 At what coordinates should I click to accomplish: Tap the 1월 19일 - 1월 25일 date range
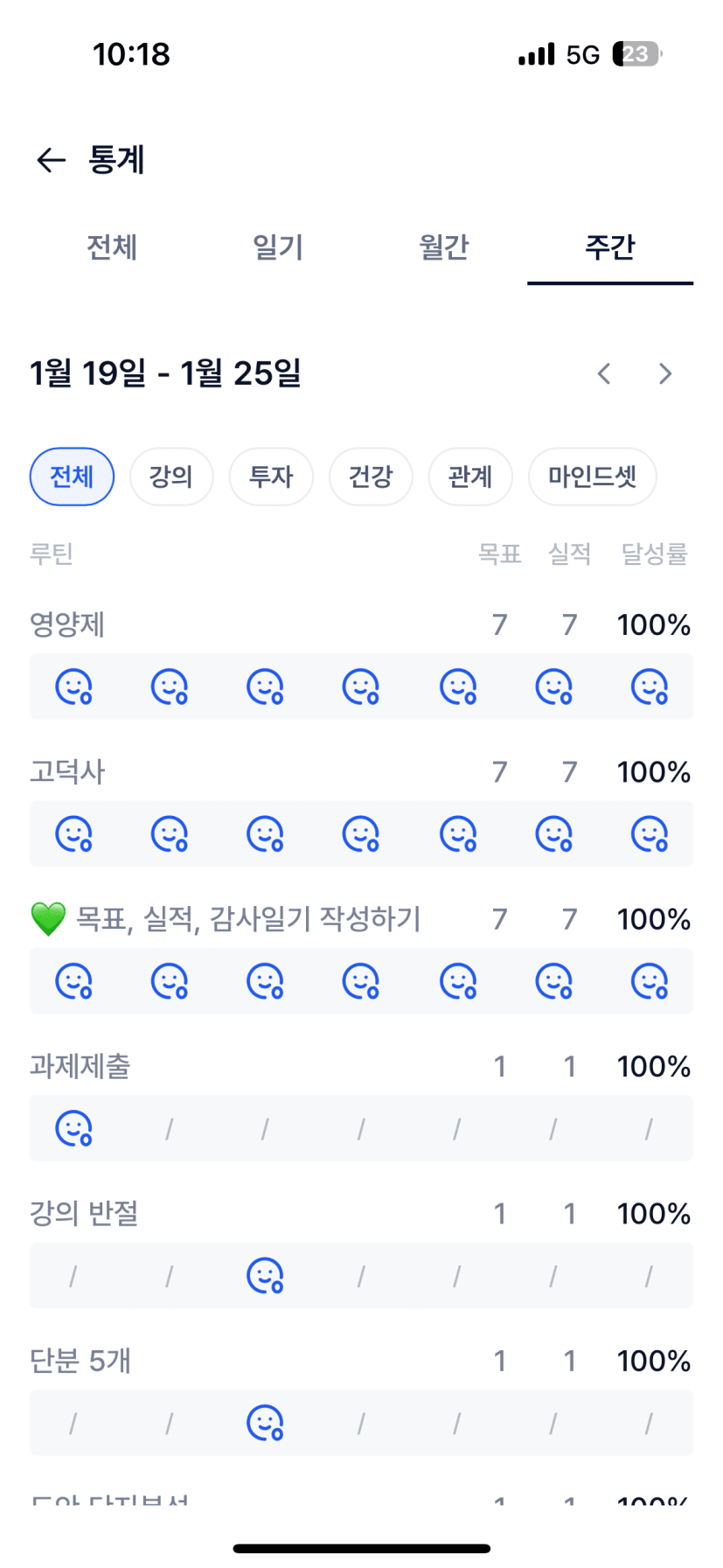coord(165,373)
